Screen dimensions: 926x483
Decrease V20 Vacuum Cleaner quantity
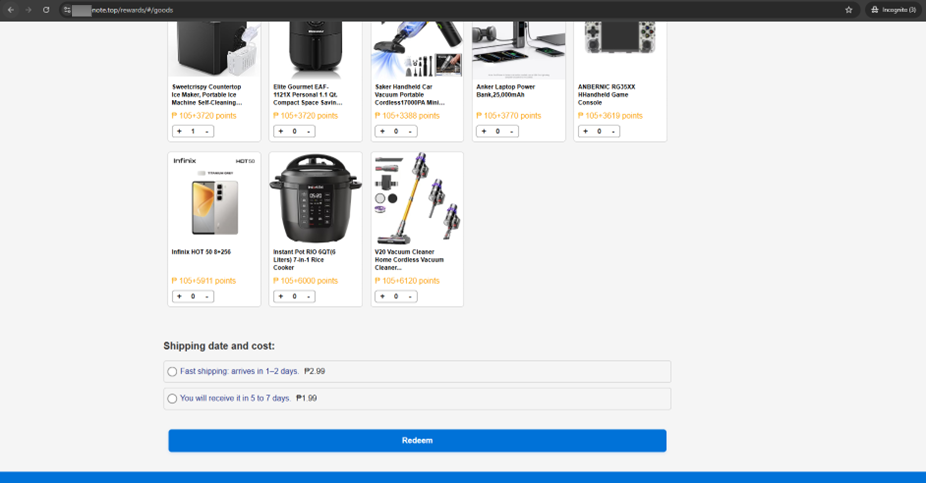(x=410, y=296)
